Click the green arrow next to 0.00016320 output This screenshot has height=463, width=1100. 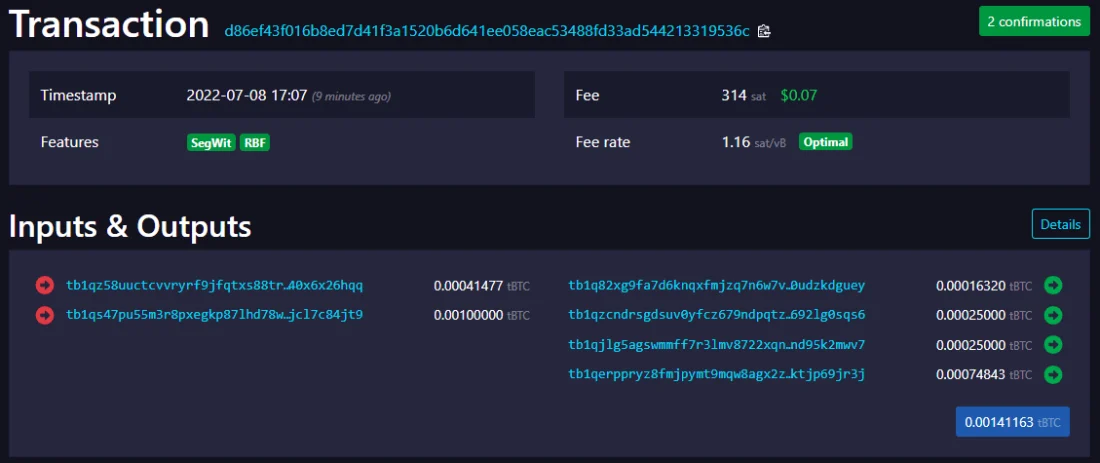click(1052, 285)
